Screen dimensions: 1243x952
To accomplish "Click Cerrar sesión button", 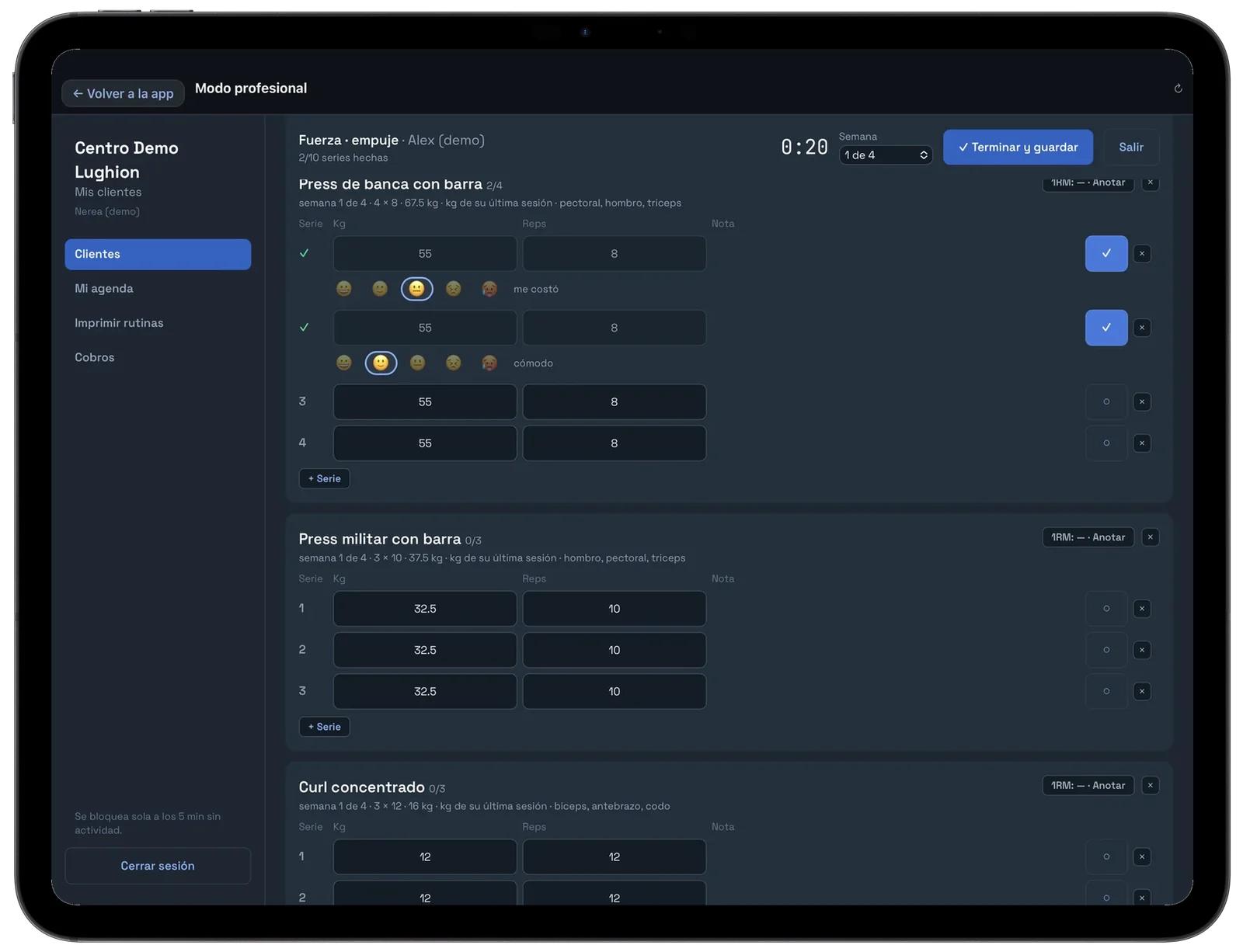I will click(x=158, y=865).
